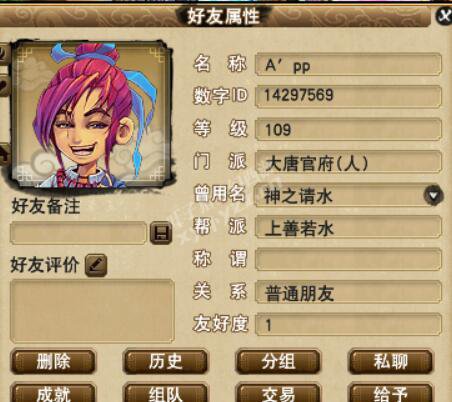Start a private chat with 私聊

click(391, 361)
